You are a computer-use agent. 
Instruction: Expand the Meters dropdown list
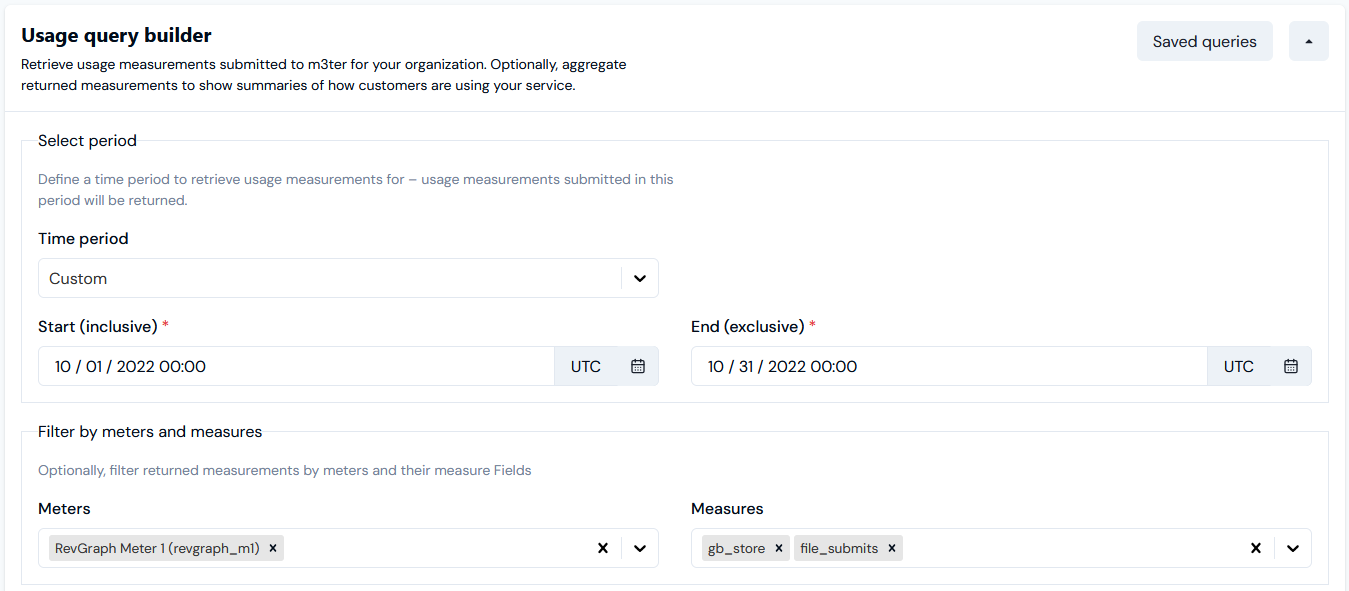(640, 548)
